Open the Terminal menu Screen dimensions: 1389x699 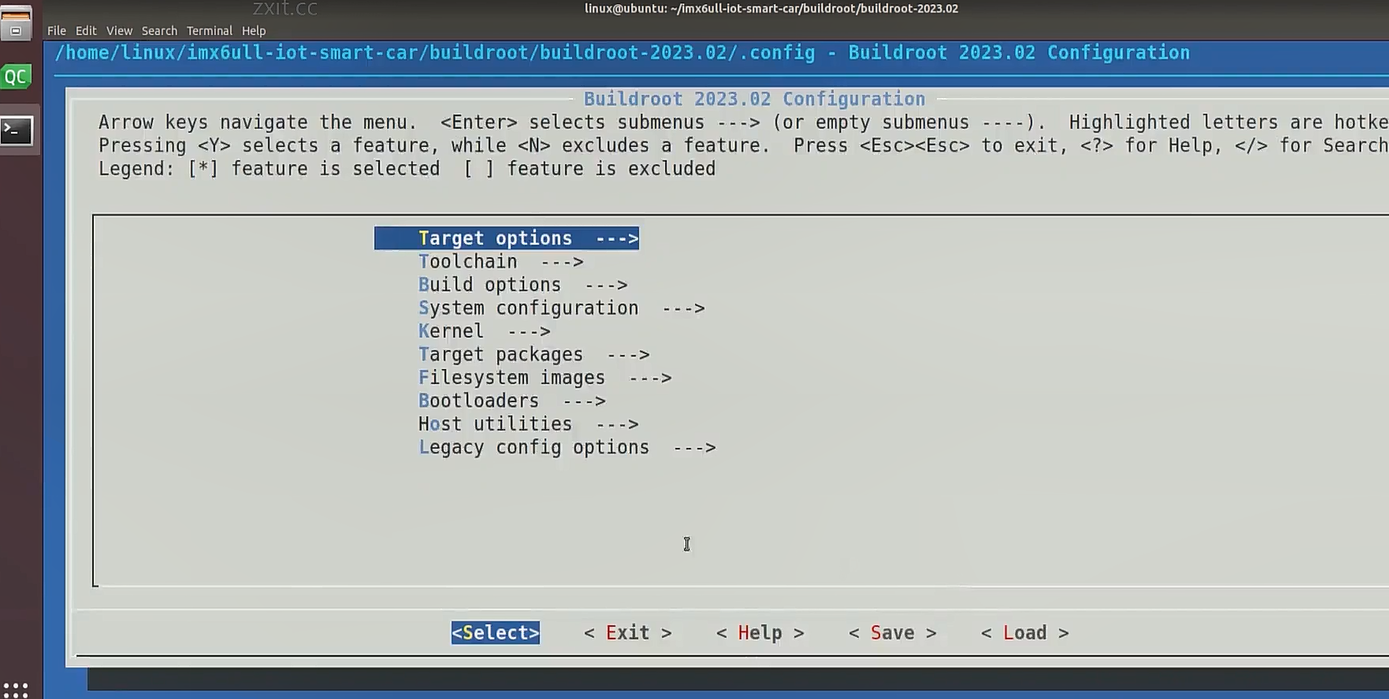tap(209, 31)
